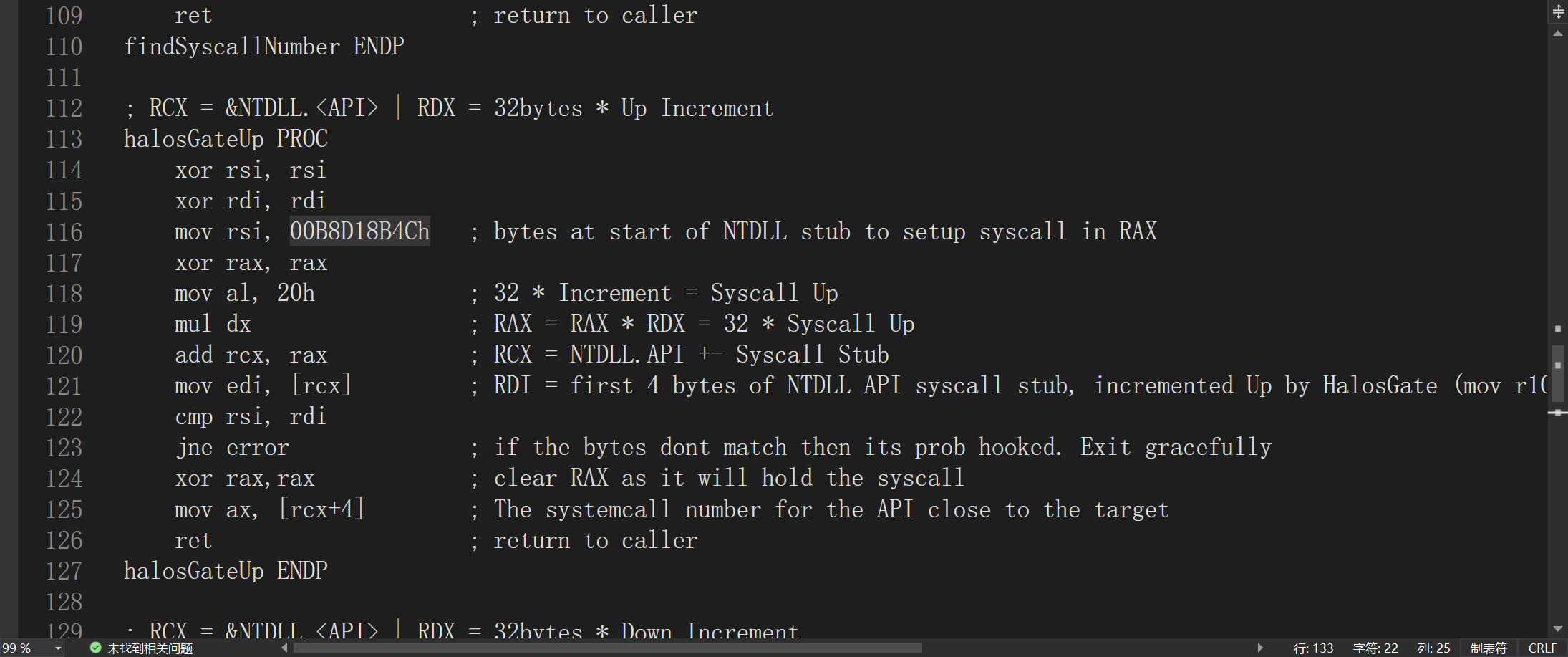1568x657 pixels.
Task: Place cursor on halosGateUp PROC
Action: [226, 139]
